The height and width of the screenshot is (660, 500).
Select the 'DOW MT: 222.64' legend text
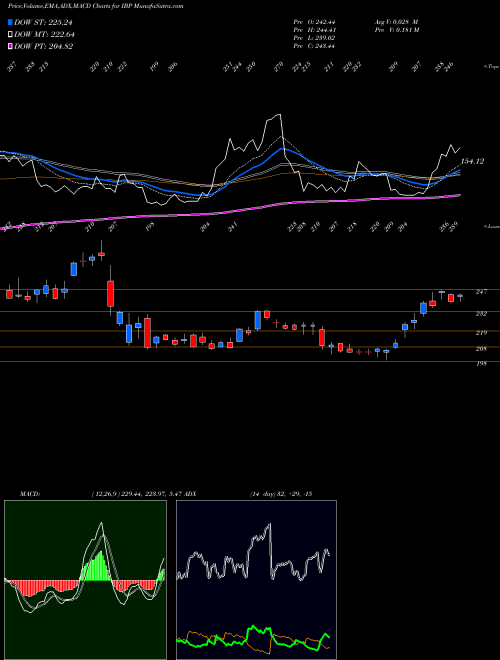point(44,34)
